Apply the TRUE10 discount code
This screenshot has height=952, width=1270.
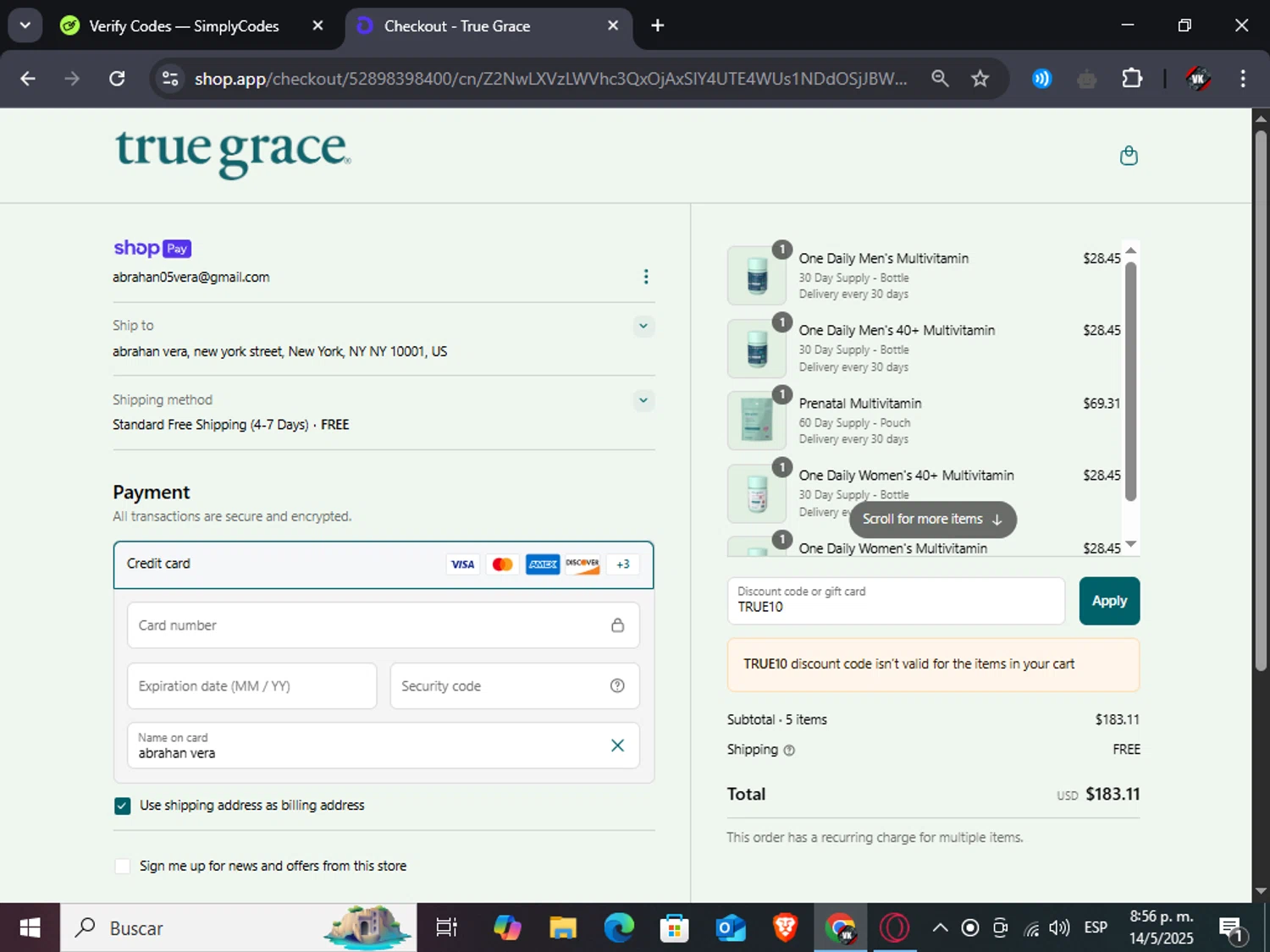pos(1109,601)
